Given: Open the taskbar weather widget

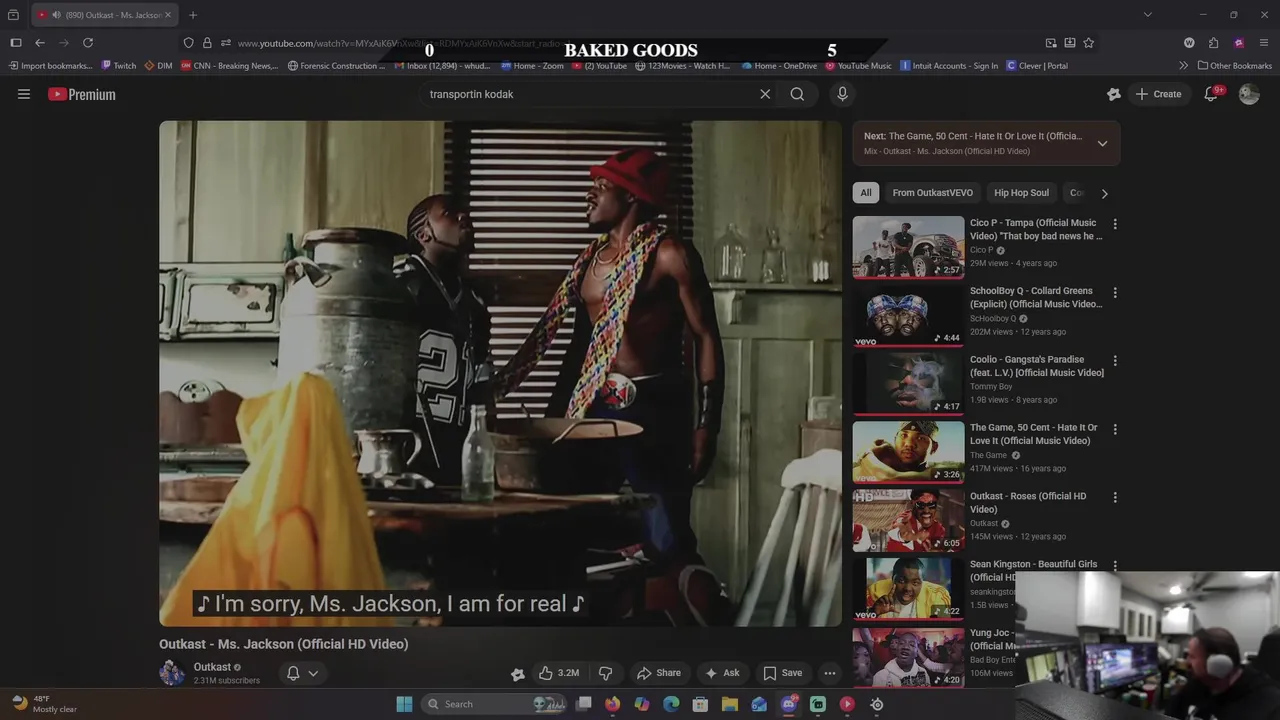Looking at the screenshot, I should pyautogui.click(x=44, y=704).
